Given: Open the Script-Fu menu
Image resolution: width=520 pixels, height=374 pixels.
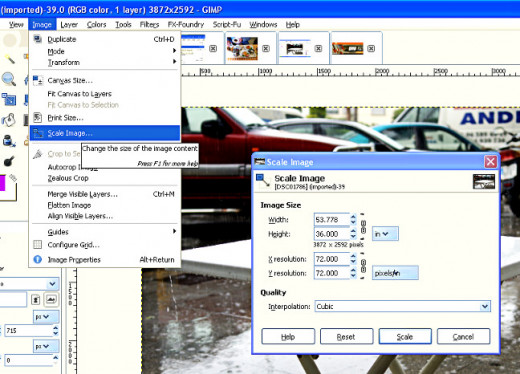Looking at the screenshot, I should coord(227,25).
